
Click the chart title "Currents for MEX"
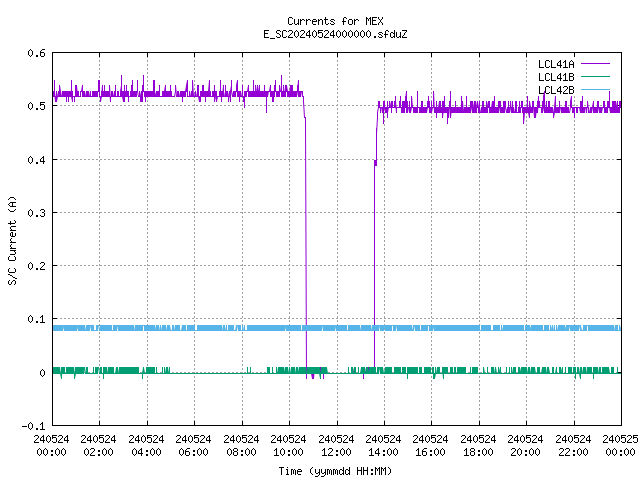pos(335,21)
